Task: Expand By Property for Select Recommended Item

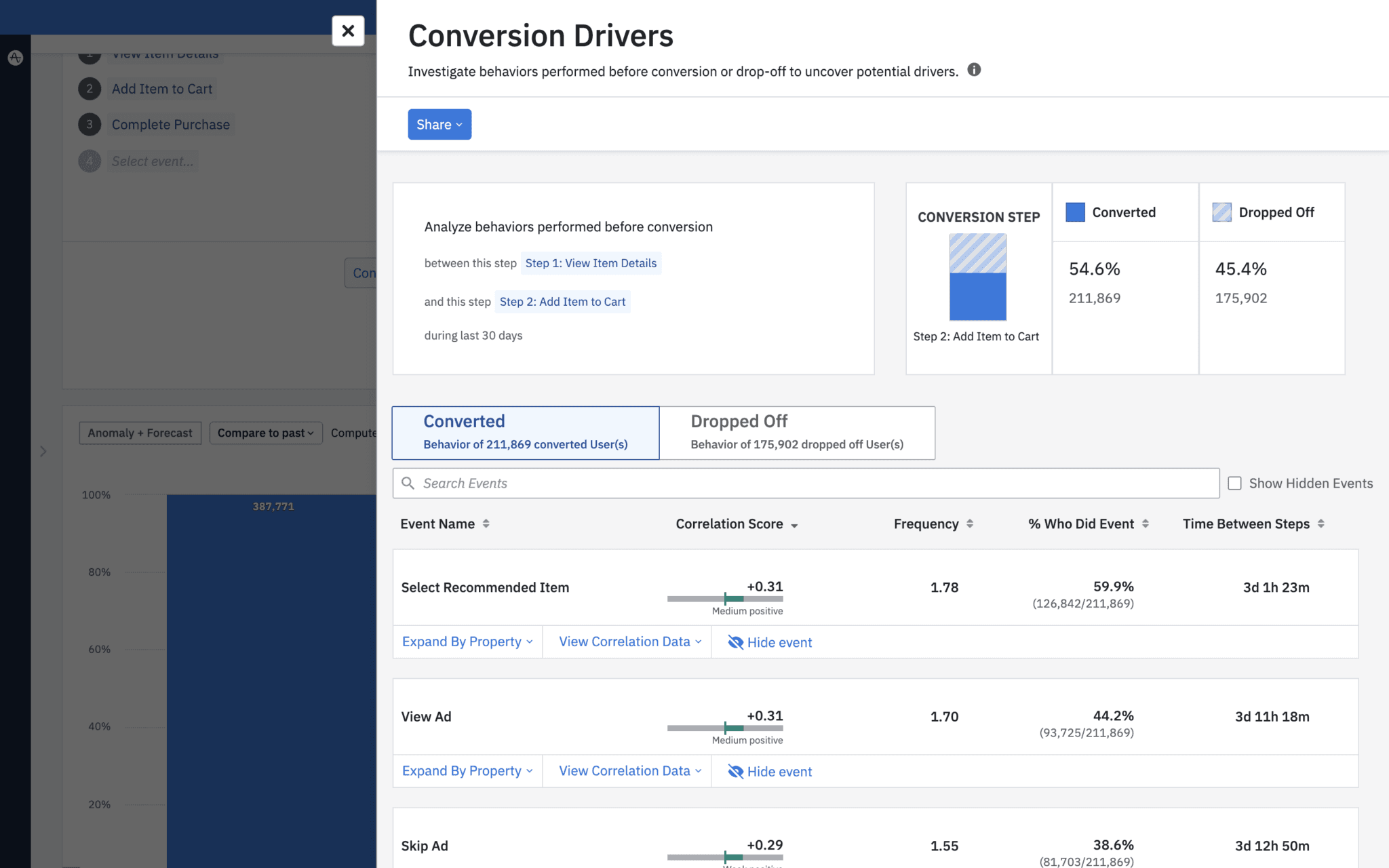Action: [467, 642]
